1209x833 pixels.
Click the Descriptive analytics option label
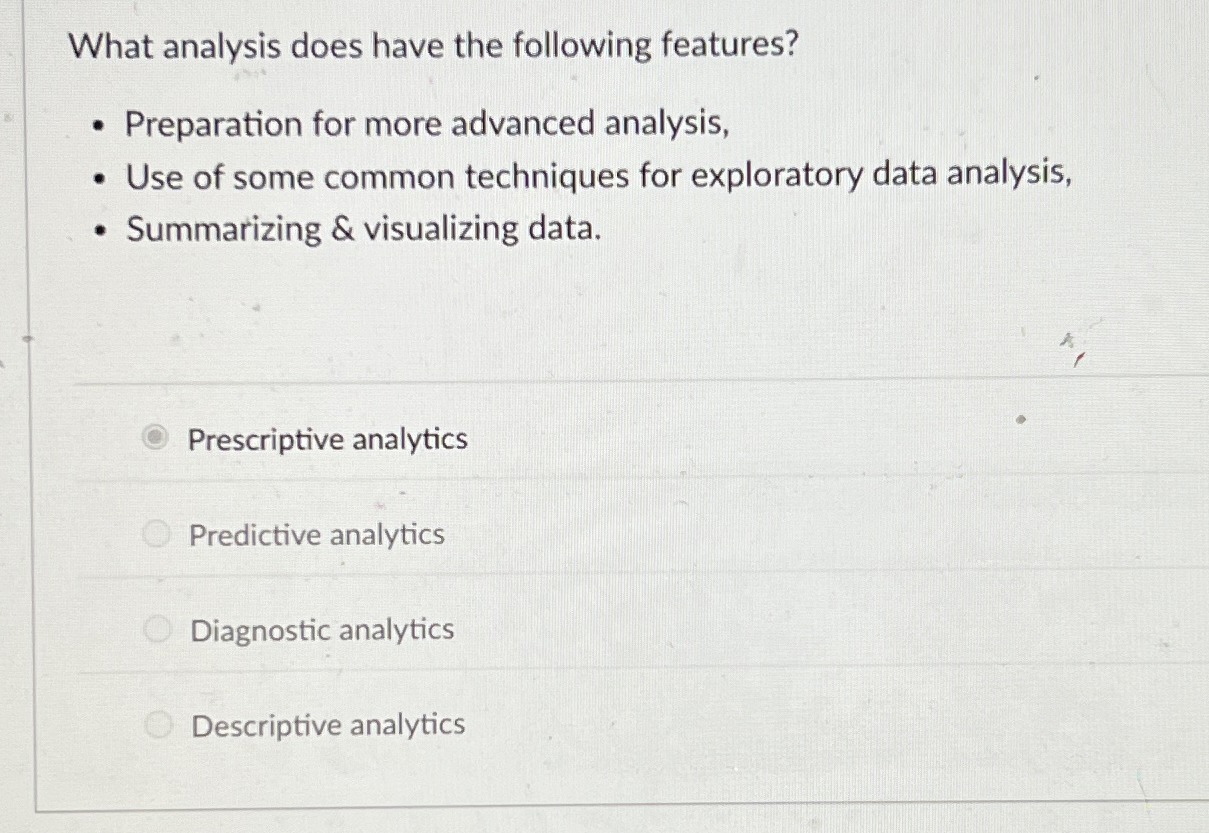pos(329,724)
